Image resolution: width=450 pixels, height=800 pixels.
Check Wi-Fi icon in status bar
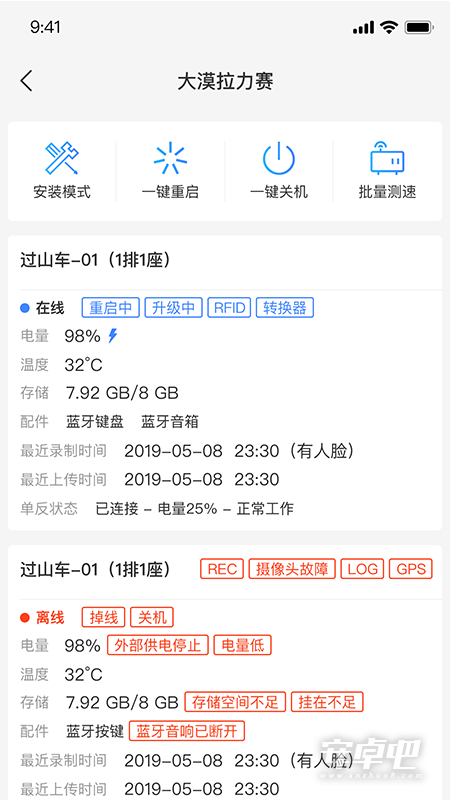[x=389, y=28]
